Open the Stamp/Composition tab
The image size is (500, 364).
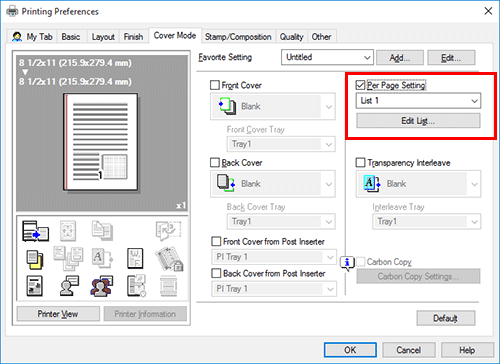pyautogui.click(x=238, y=37)
